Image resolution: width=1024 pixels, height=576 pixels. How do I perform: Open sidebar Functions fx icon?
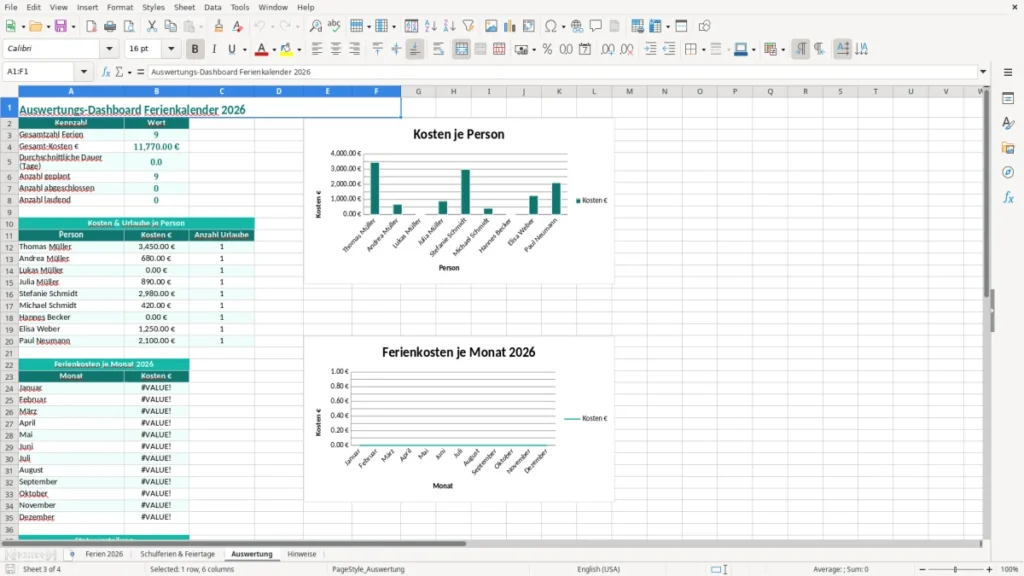pyautogui.click(x=1008, y=197)
